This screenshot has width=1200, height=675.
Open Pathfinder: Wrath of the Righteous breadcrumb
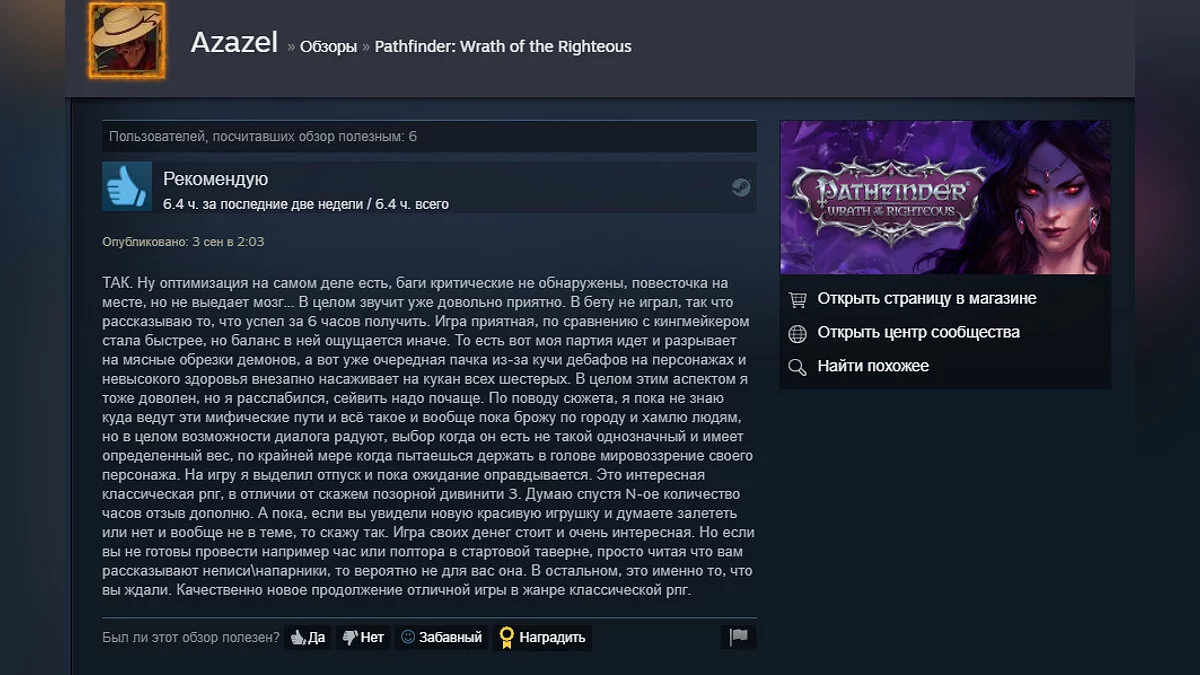coord(503,46)
